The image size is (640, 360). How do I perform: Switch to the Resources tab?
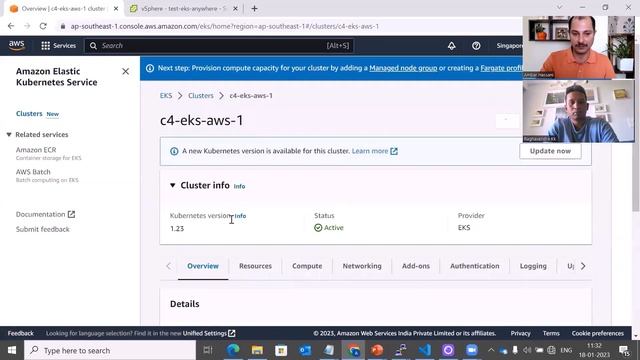(x=255, y=266)
